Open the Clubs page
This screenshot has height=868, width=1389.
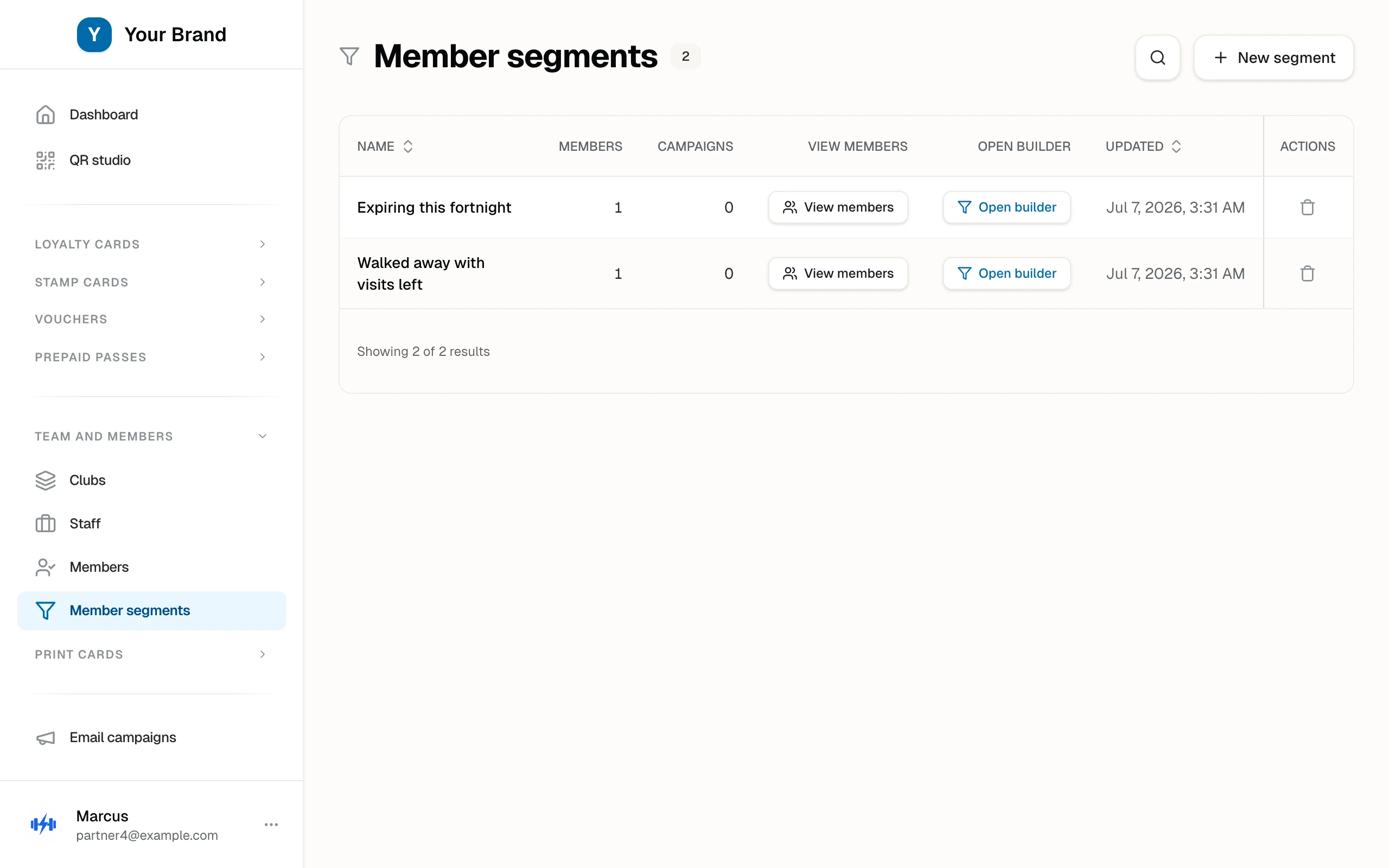click(151, 480)
